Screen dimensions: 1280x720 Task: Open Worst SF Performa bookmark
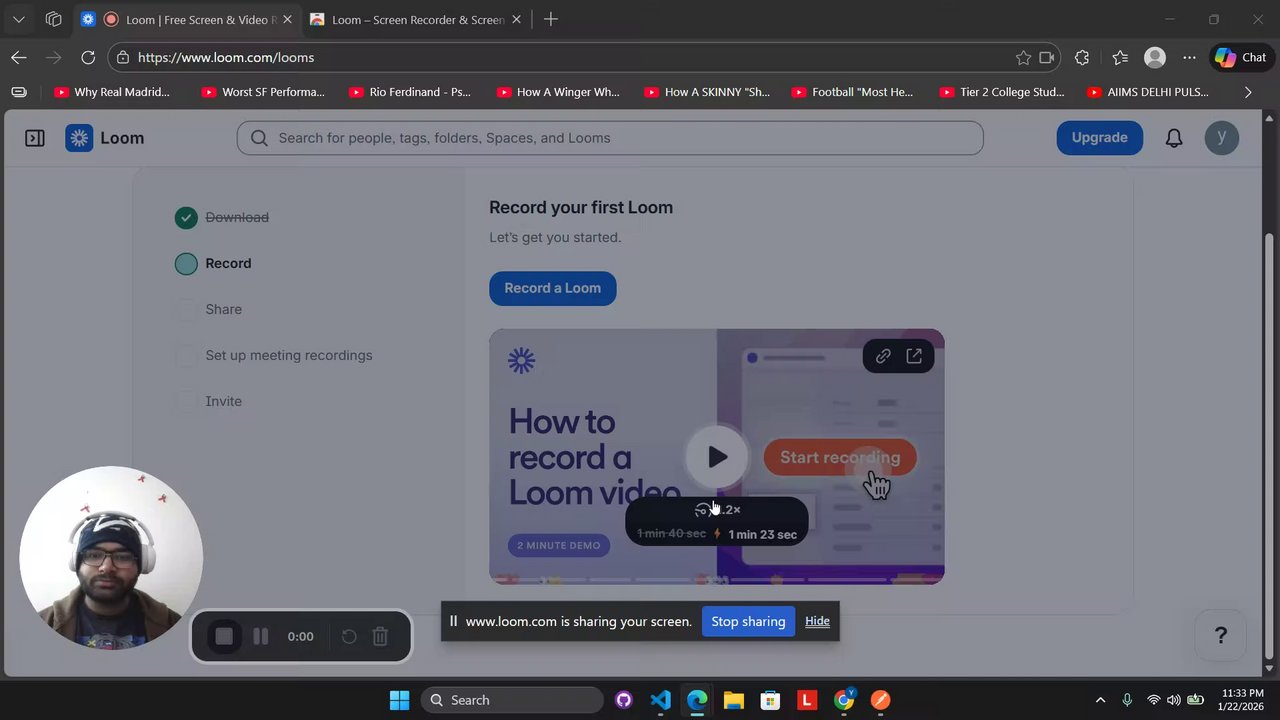pyautogui.click(x=263, y=92)
